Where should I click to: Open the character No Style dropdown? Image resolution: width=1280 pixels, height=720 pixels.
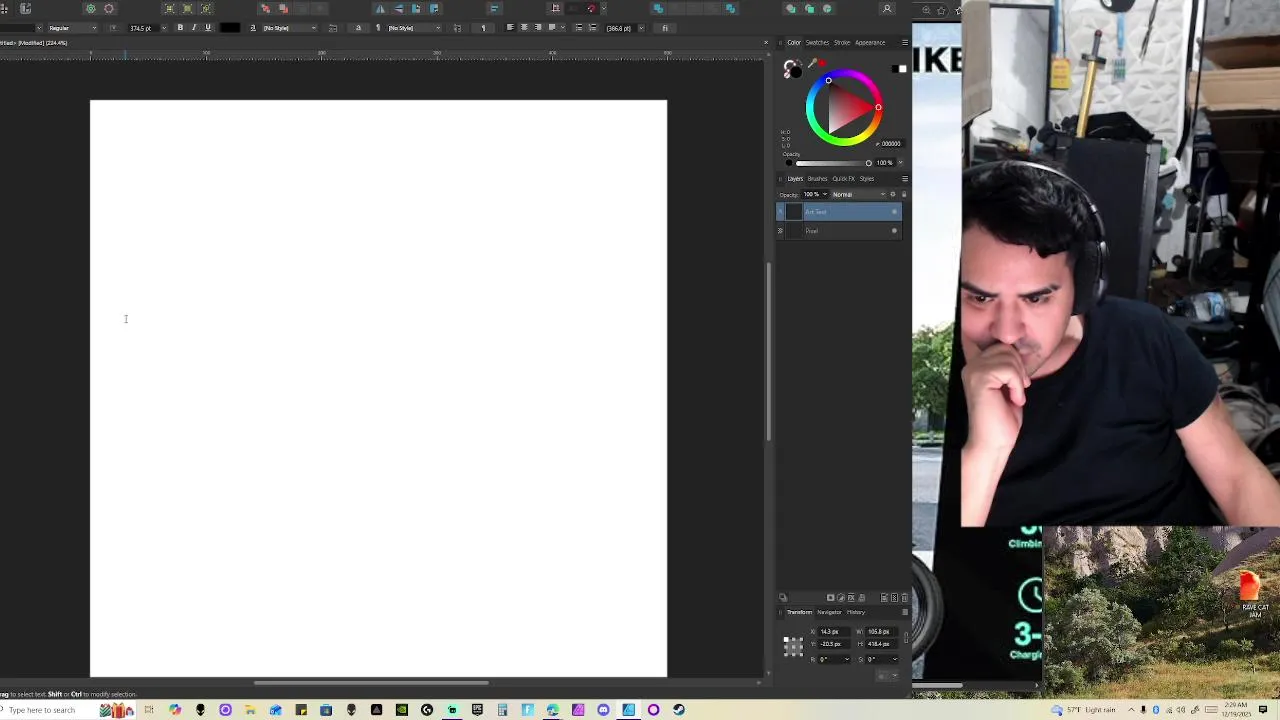click(289, 28)
